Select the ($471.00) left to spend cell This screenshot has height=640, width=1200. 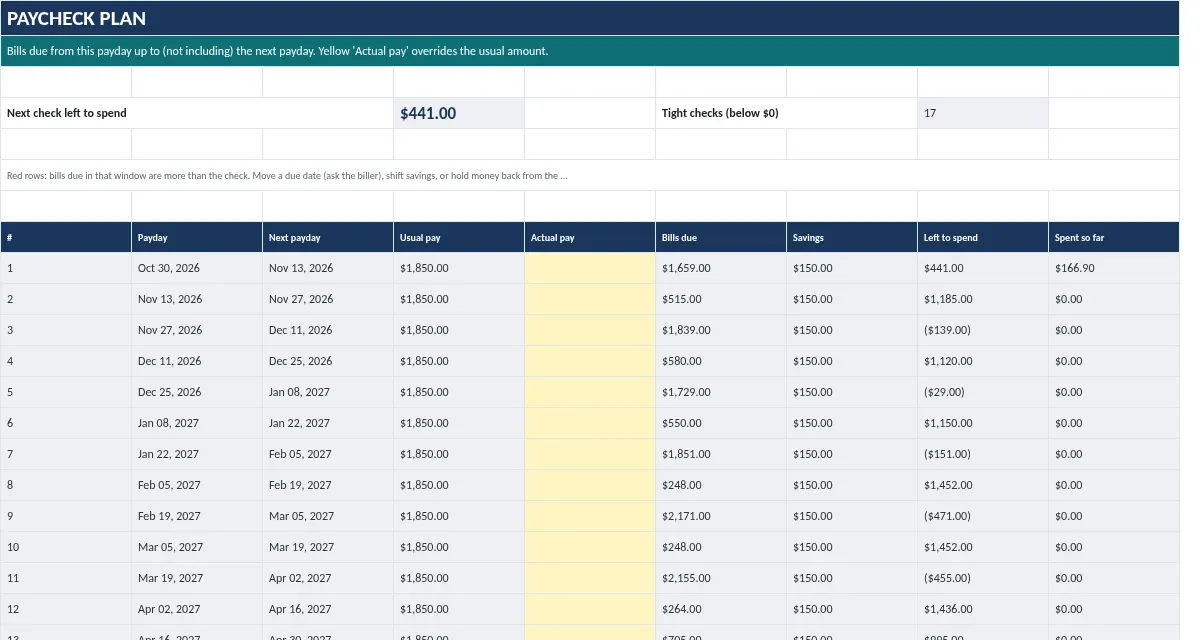point(983,516)
